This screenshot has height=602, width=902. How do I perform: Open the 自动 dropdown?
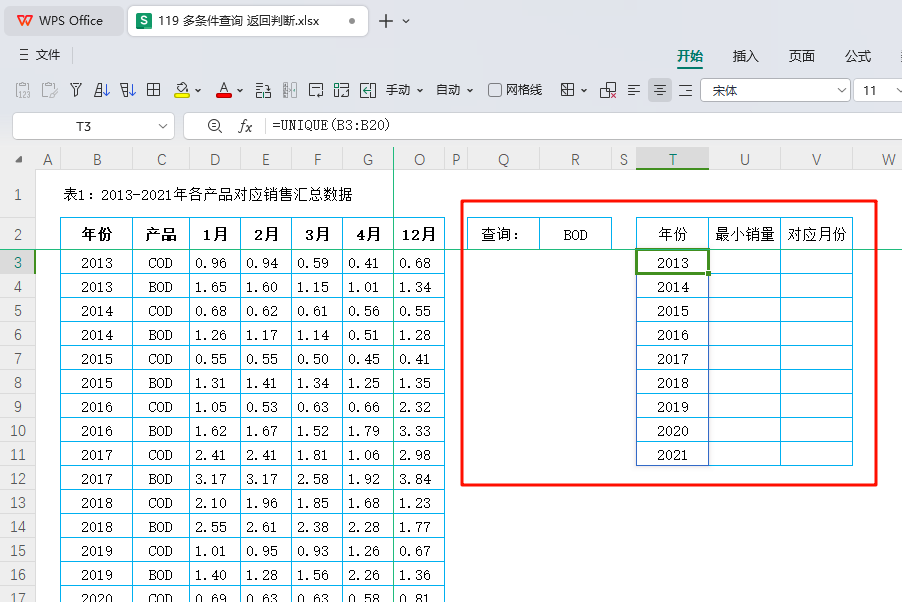click(454, 90)
